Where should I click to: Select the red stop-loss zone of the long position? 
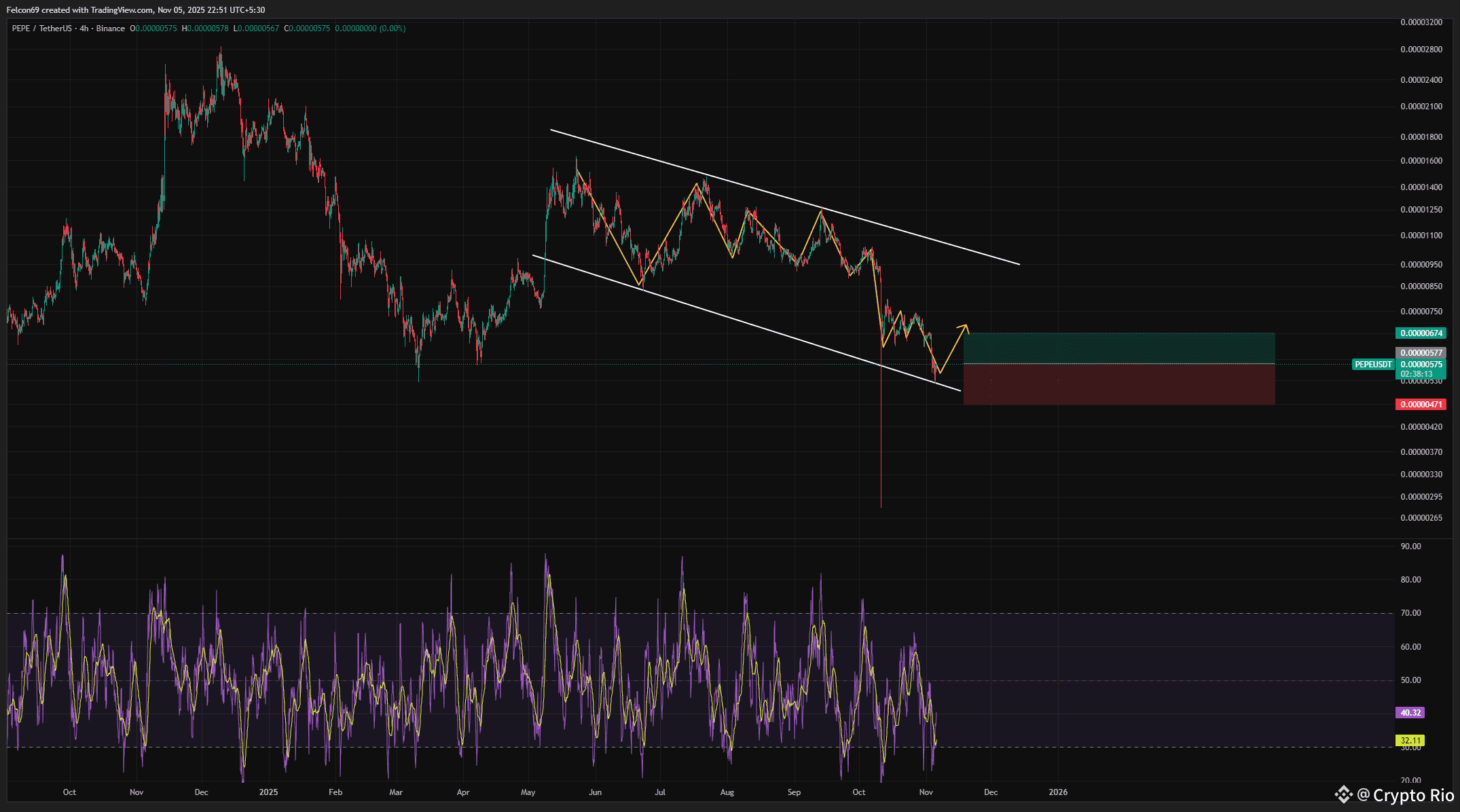click(1118, 384)
